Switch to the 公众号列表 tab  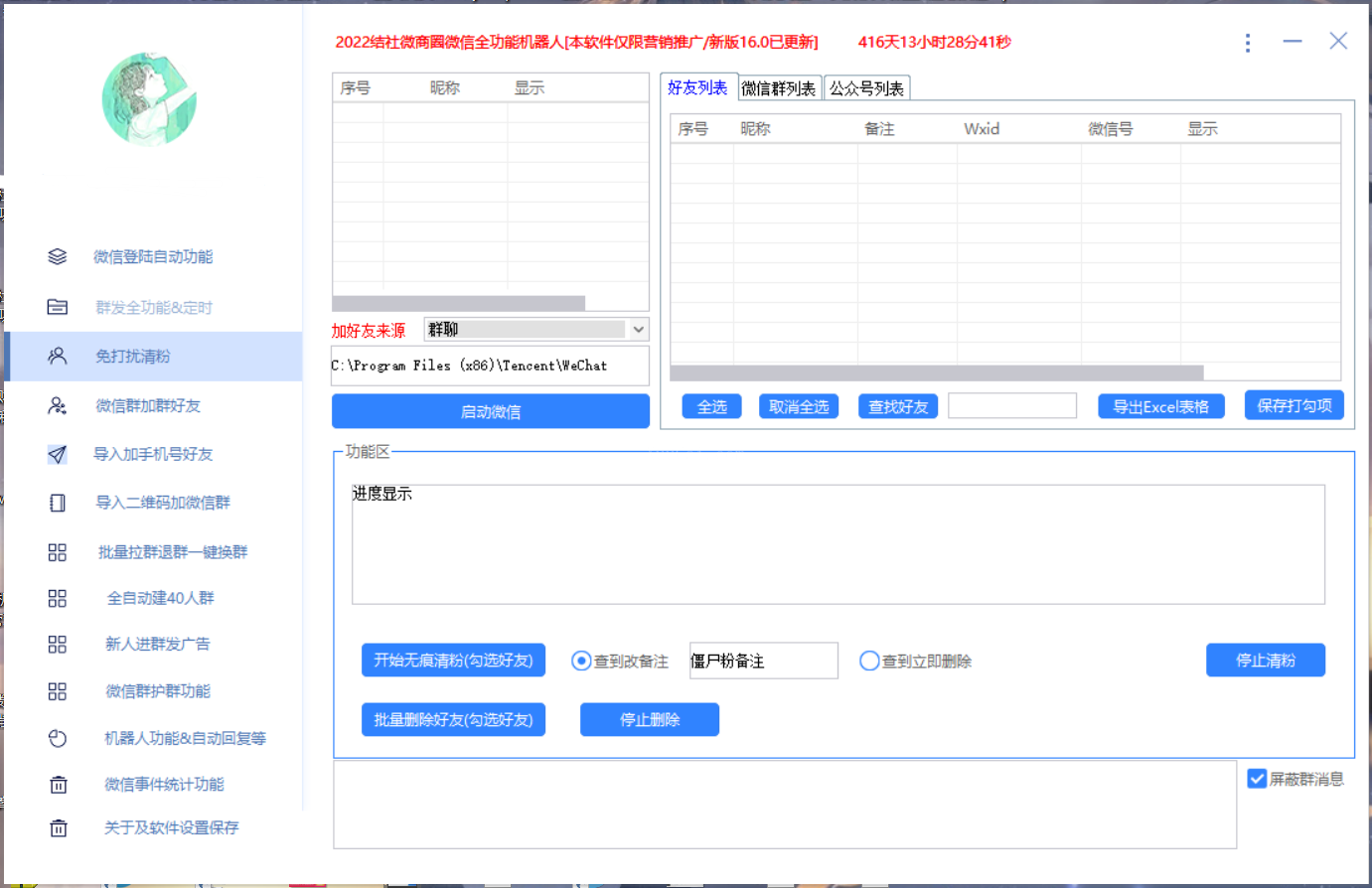coord(866,88)
